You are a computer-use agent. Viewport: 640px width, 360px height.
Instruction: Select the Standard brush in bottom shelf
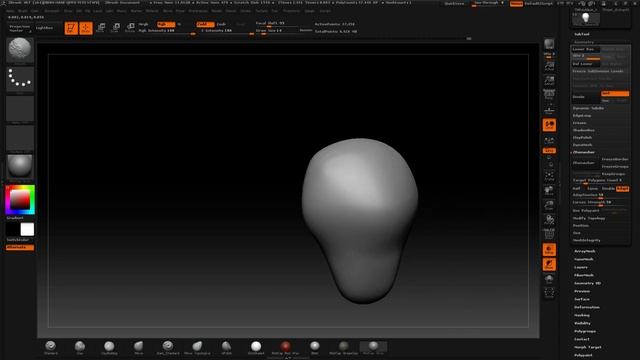51,348
